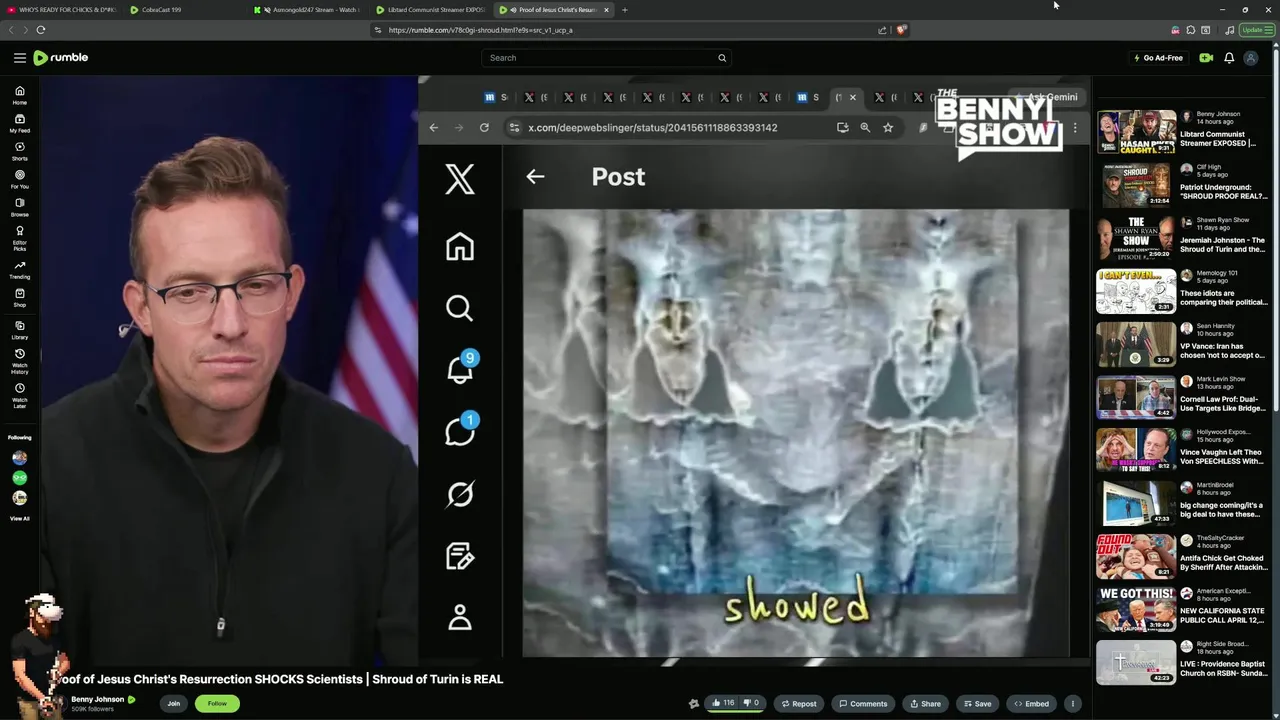Click the Go Ad-Free button
Screen dimensions: 1280x720
1158,58
